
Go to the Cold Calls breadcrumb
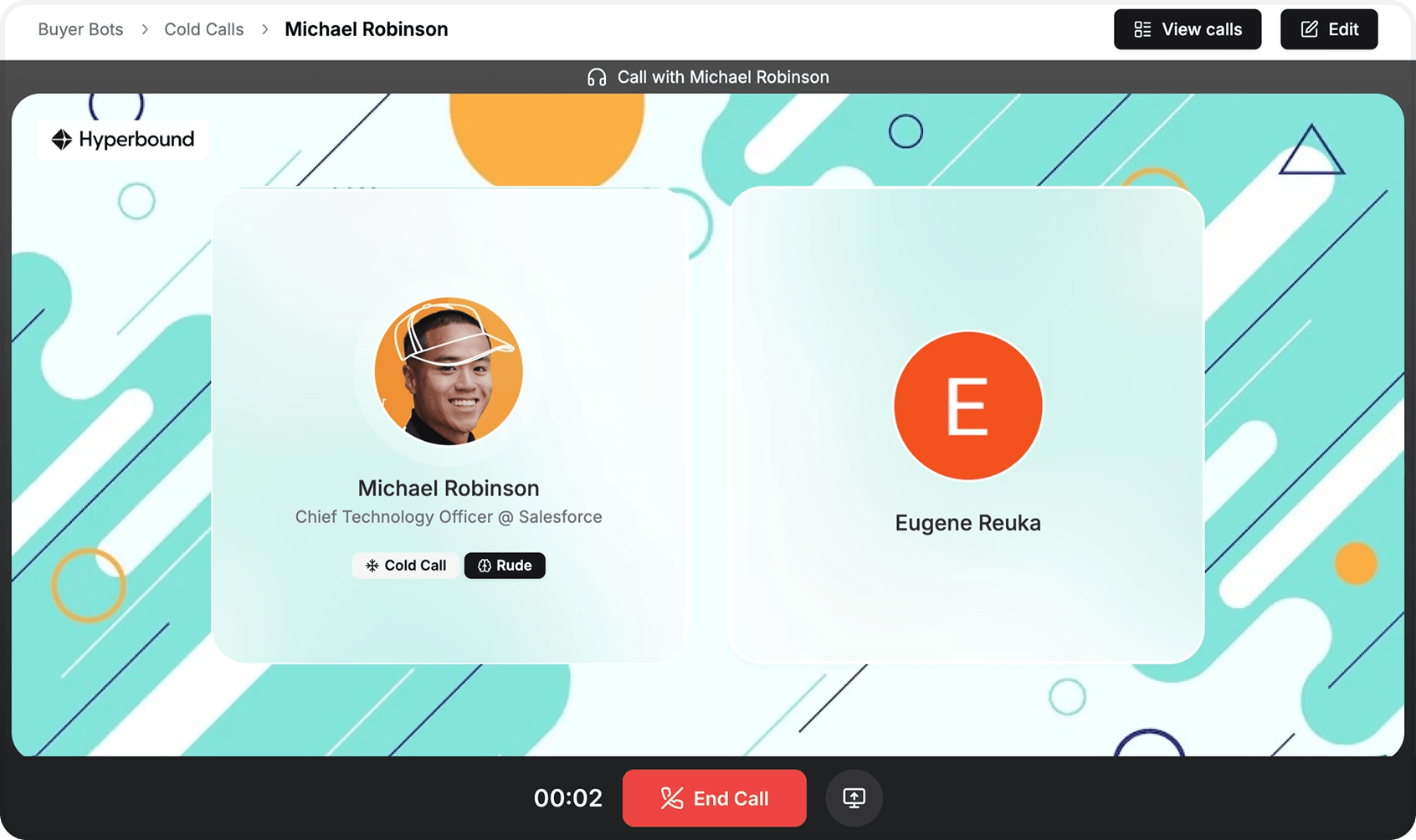(x=204, y=29)
